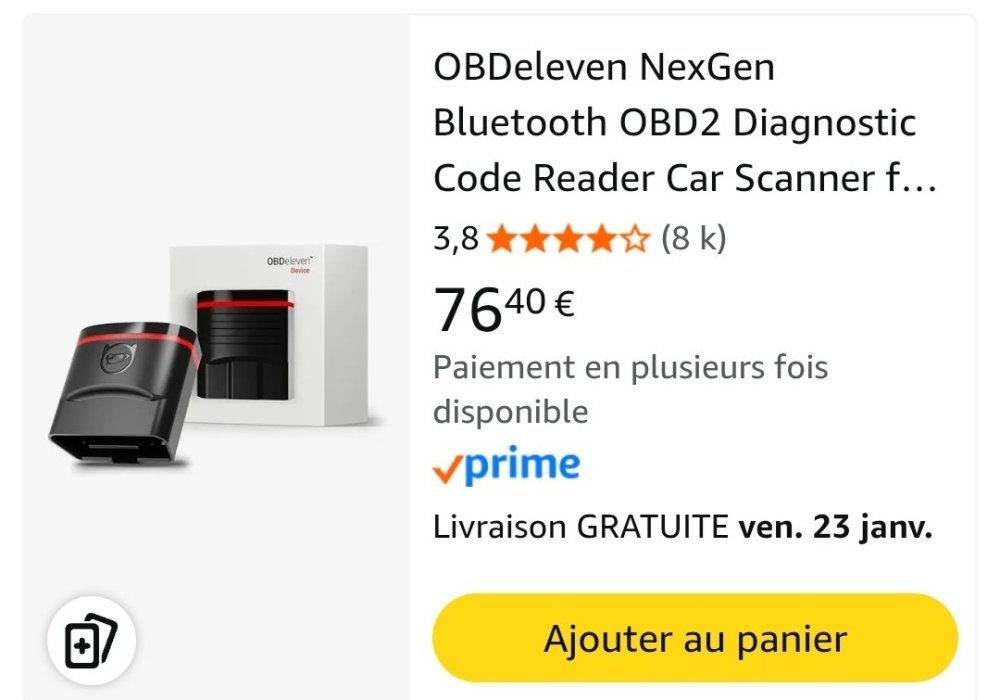Click the red 'Device' label on the packaging
The height and width of the screenshot is (700, 1000).
(300, 271)
